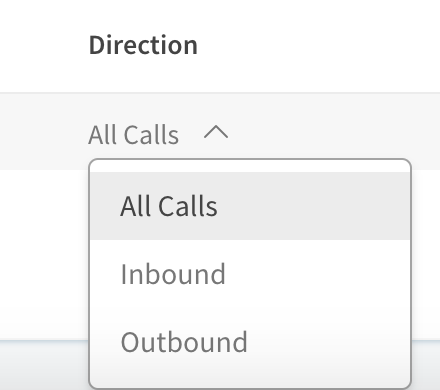This screenshot has width=440, height=390.
Task: Click the Direction title text
Action: point(143,45)
